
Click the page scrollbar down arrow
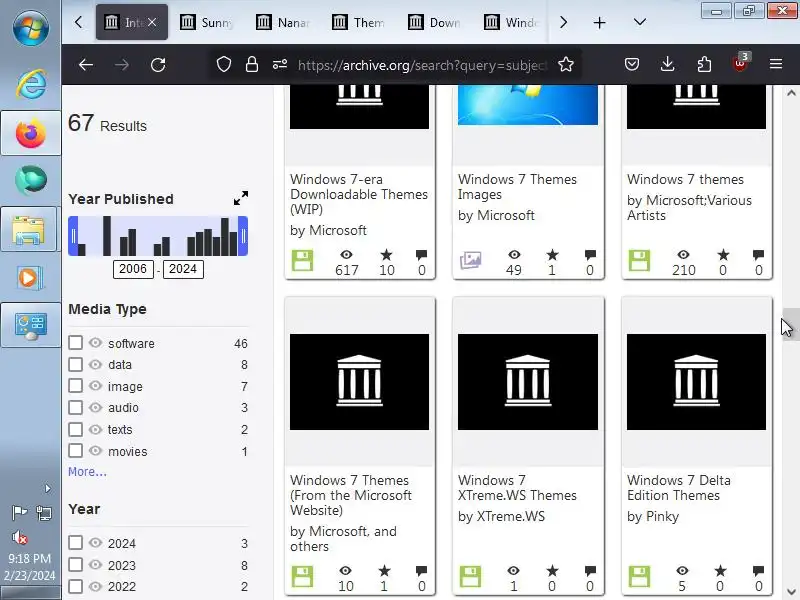coord(791,592)
